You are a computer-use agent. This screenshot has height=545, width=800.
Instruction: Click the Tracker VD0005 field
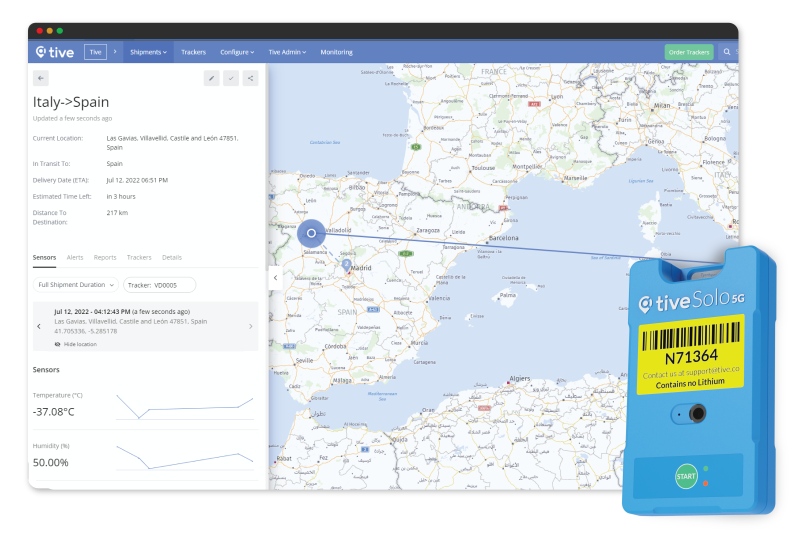[x=159, y=285]
